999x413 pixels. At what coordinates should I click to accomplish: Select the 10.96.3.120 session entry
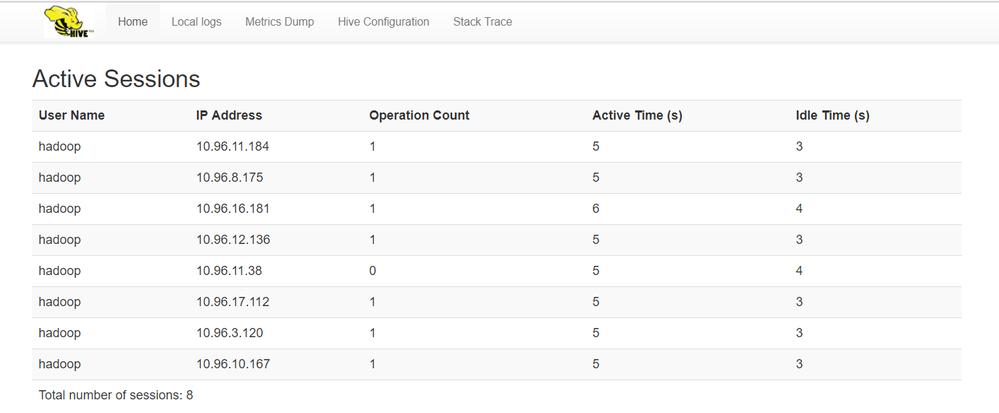coord(229,333)
